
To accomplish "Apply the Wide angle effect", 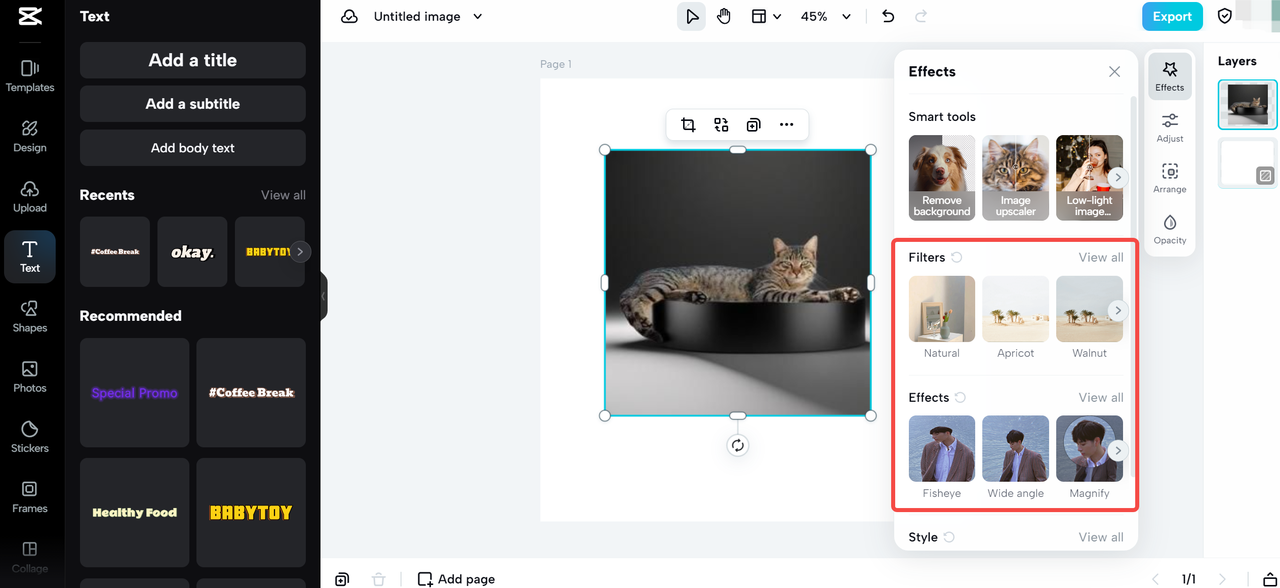I will pos(1015,457).
